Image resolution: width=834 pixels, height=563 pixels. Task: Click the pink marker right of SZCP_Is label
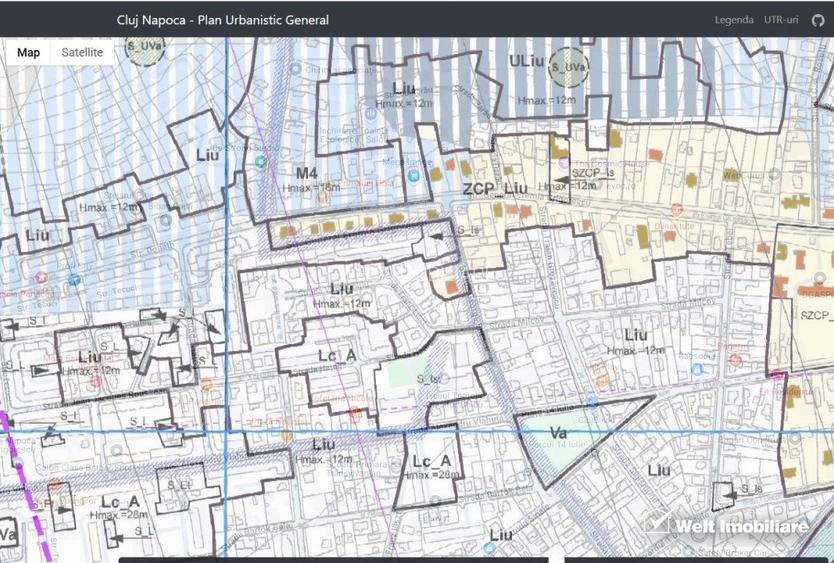[677, 209]
